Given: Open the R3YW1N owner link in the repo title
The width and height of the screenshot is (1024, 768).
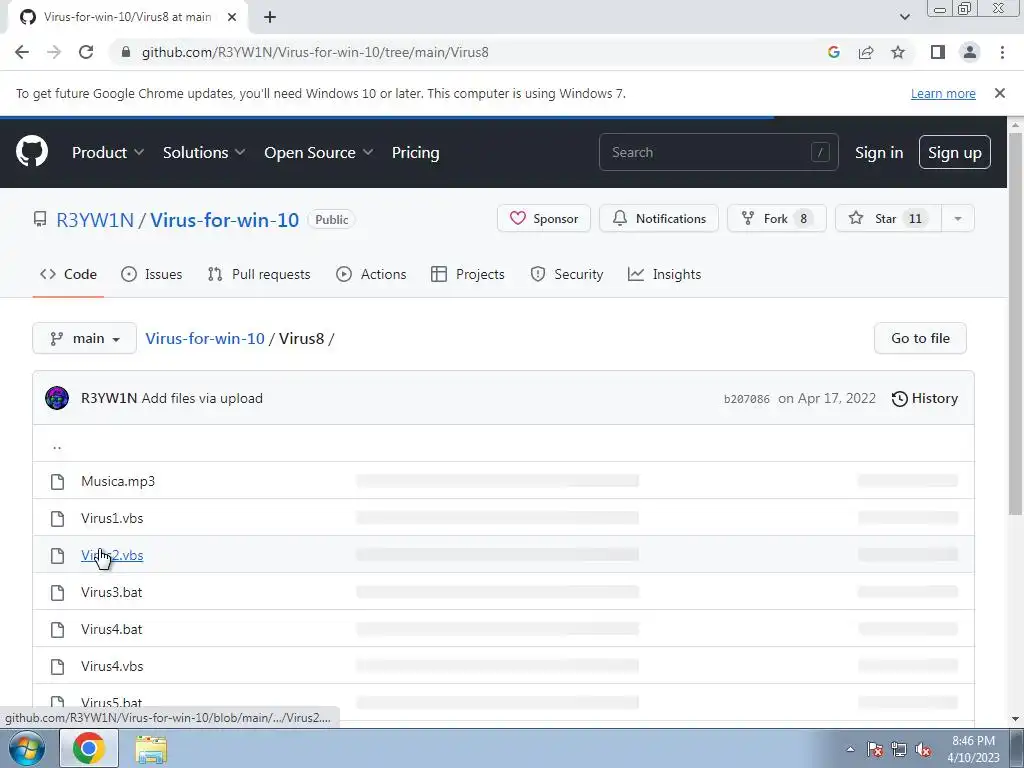Looking at the screenshot, I should click(x=95, y=219).
